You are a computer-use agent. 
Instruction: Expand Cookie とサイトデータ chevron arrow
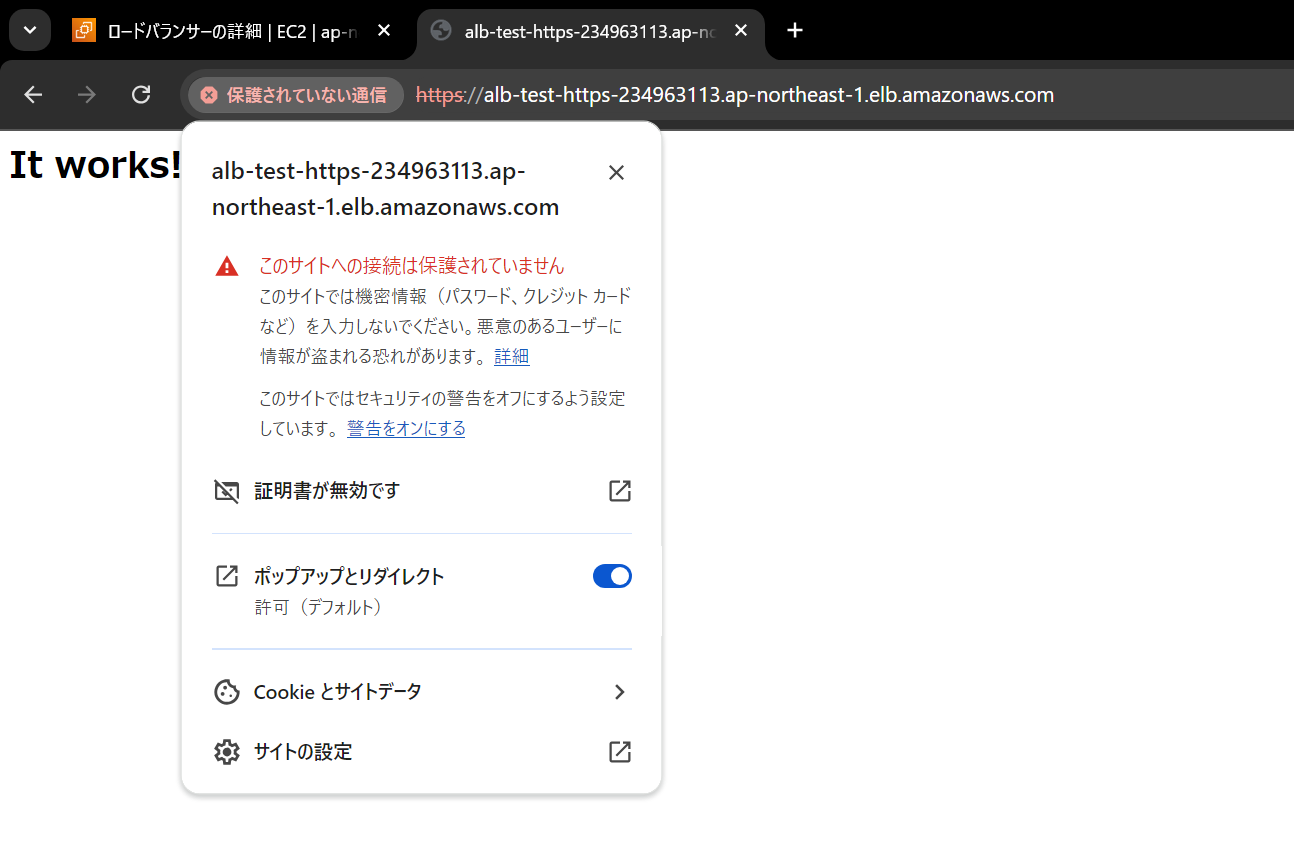[620, 692]
